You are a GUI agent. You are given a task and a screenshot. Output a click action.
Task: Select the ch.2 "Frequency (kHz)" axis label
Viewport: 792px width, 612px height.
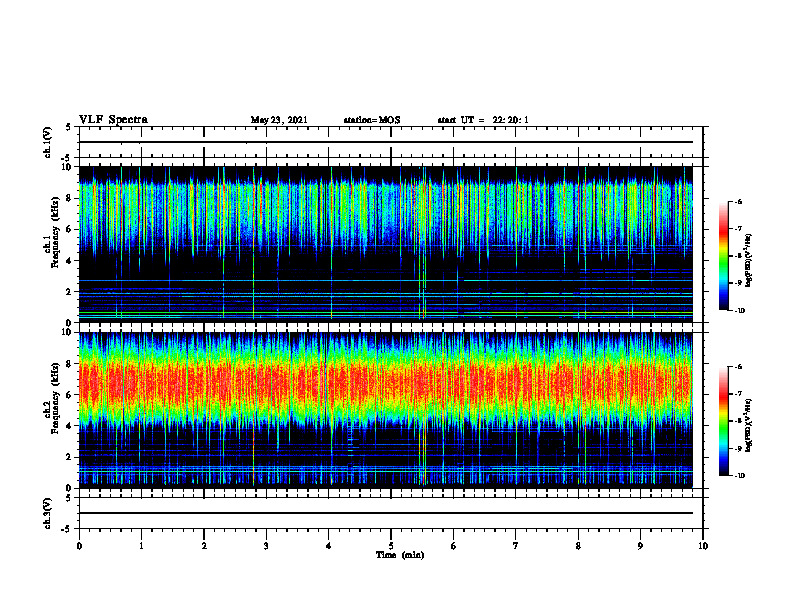(55, 397)
